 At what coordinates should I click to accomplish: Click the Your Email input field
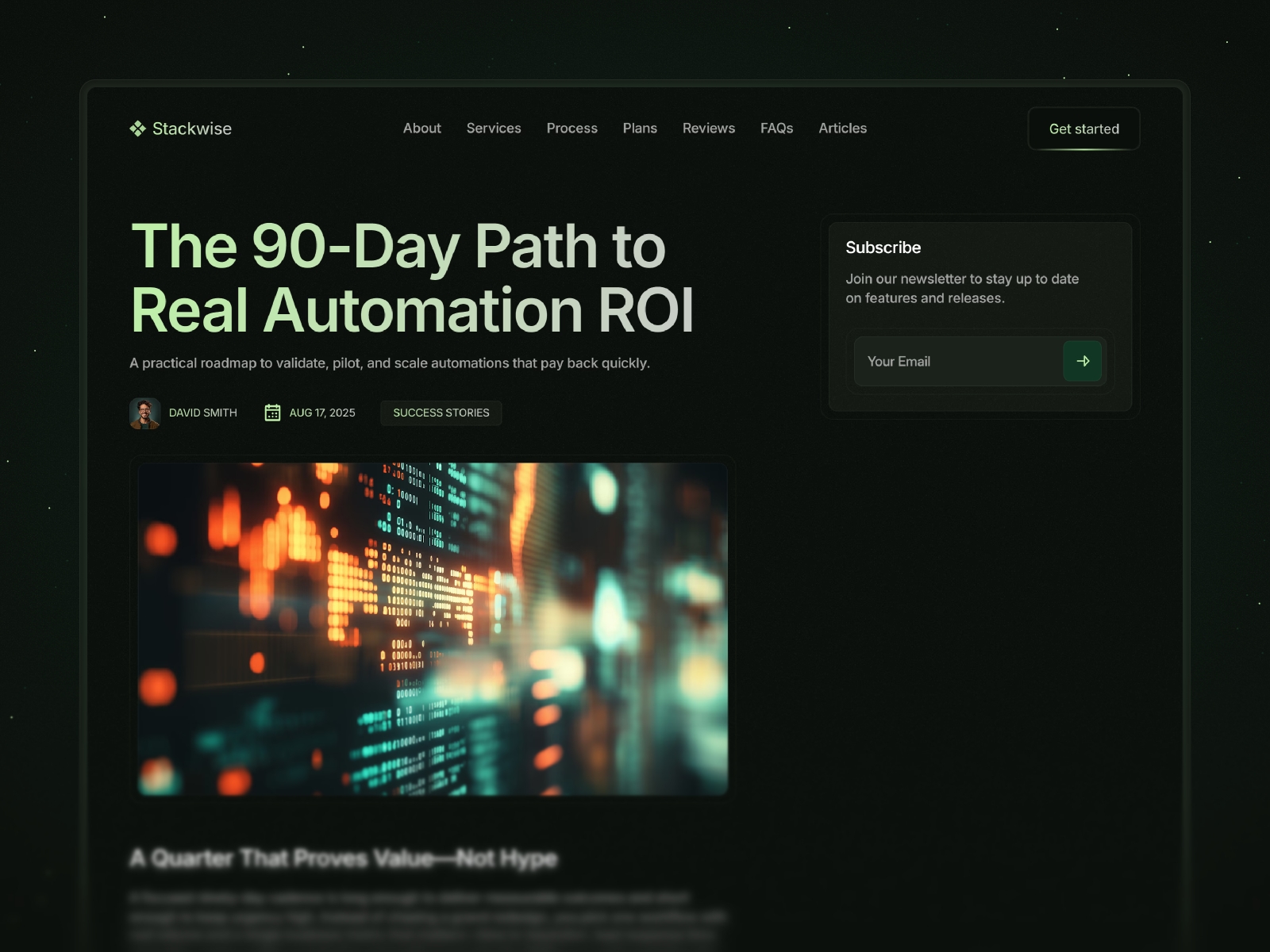pos(958,362)
